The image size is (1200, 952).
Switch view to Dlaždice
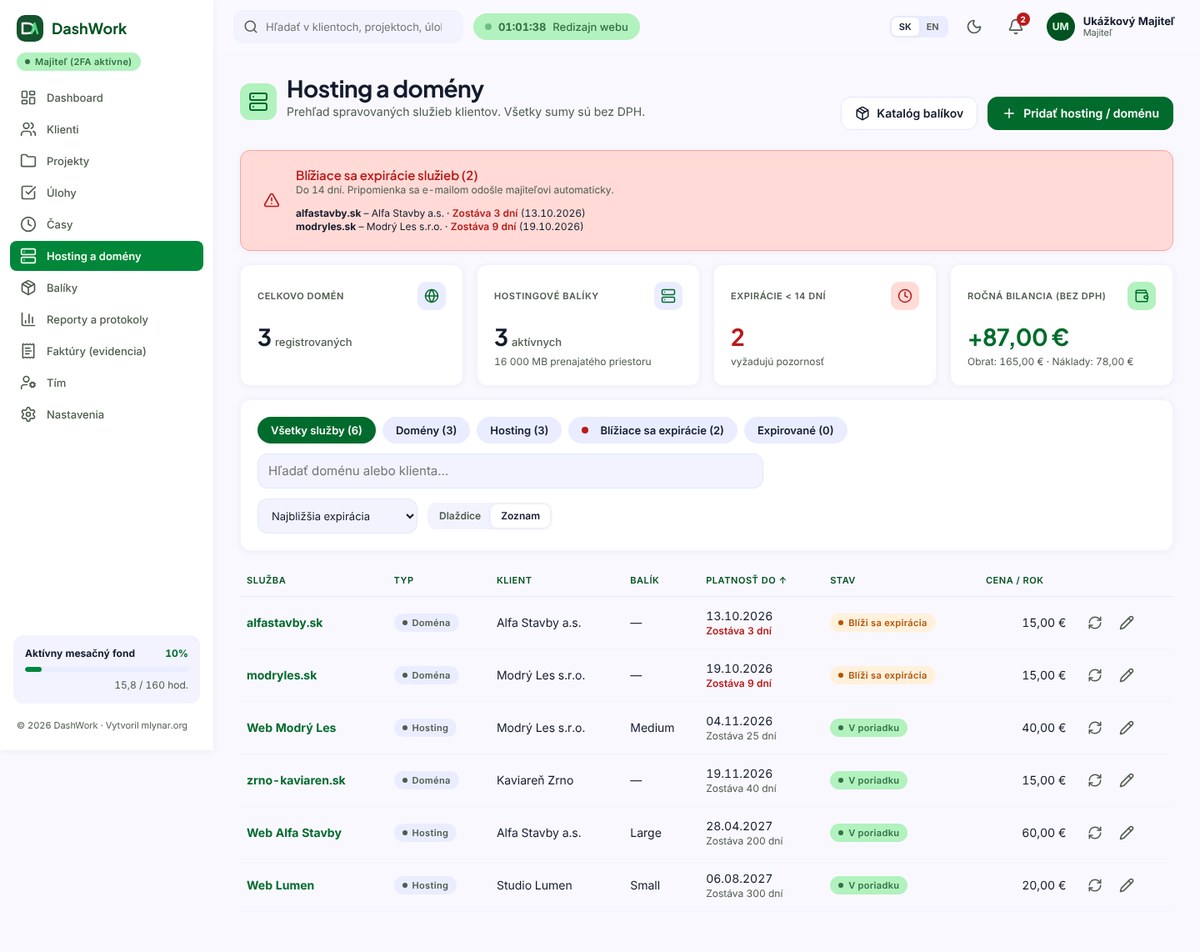pyautogui.click(x=460, y=516)
